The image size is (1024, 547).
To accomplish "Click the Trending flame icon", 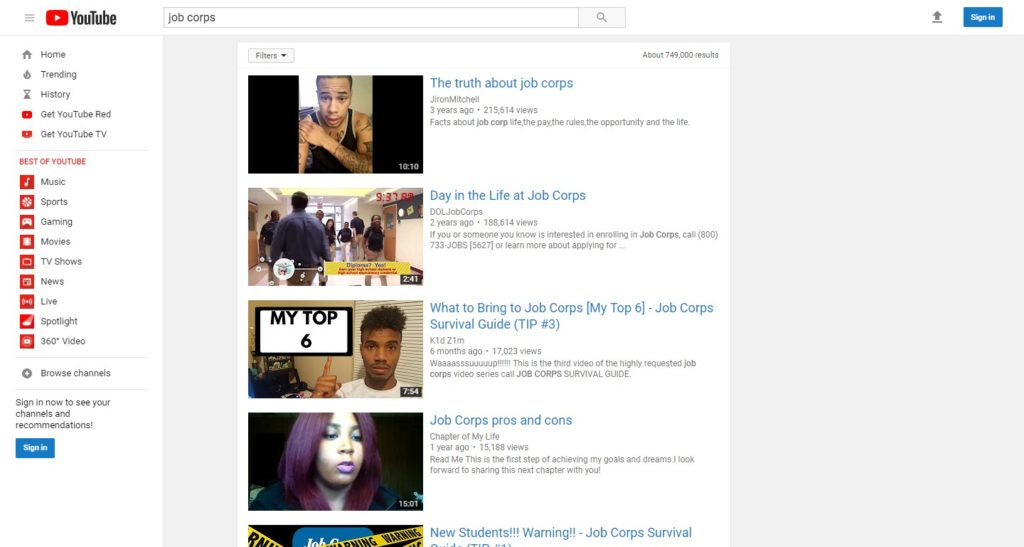I will (x=27, y=74).
